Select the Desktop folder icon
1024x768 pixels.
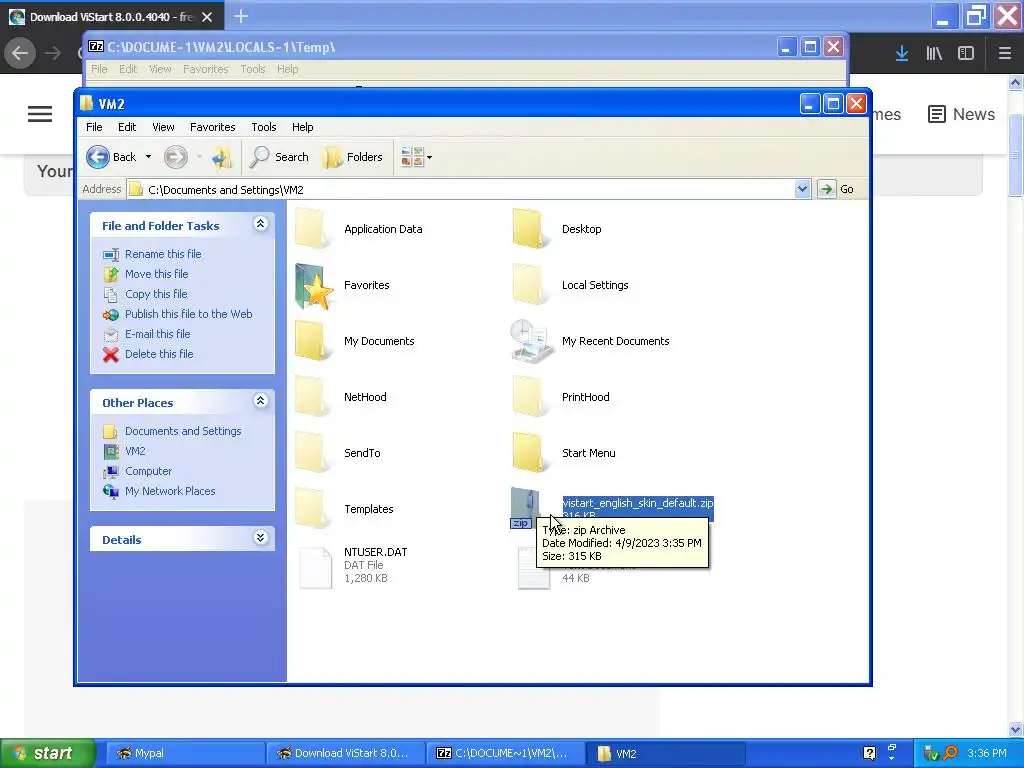pos(530,229)
